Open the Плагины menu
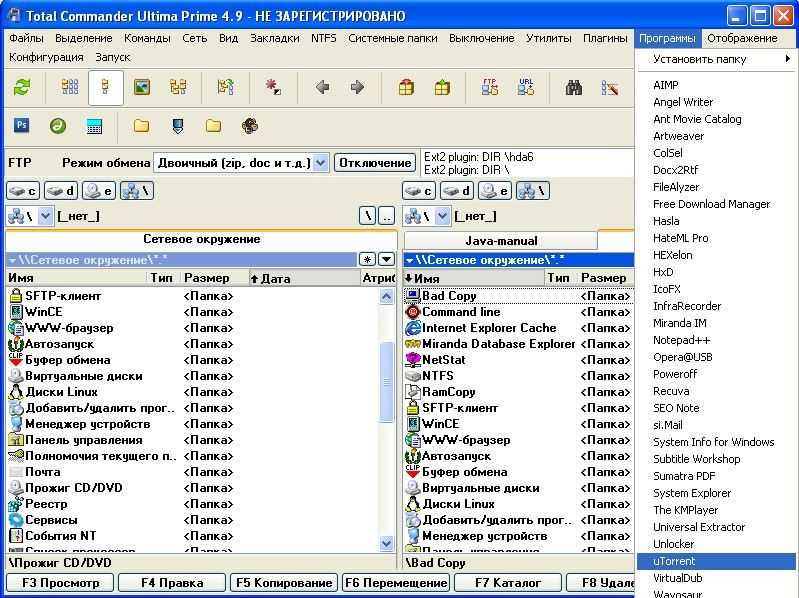 [x=605, y=38]
